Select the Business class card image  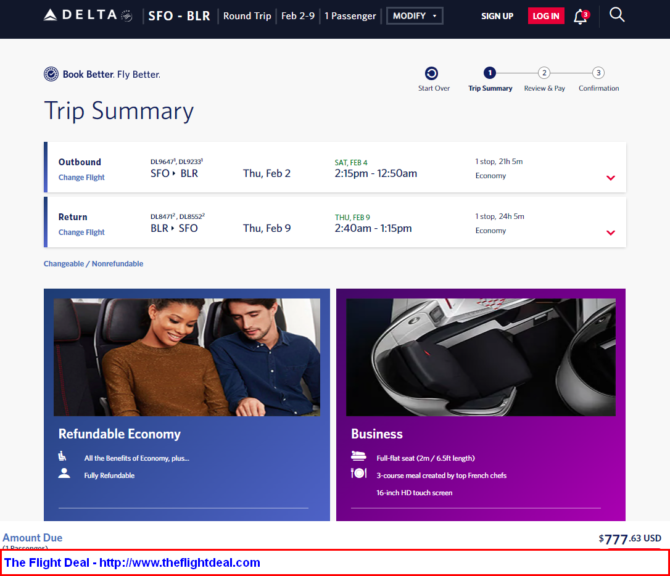coord(481,357)
